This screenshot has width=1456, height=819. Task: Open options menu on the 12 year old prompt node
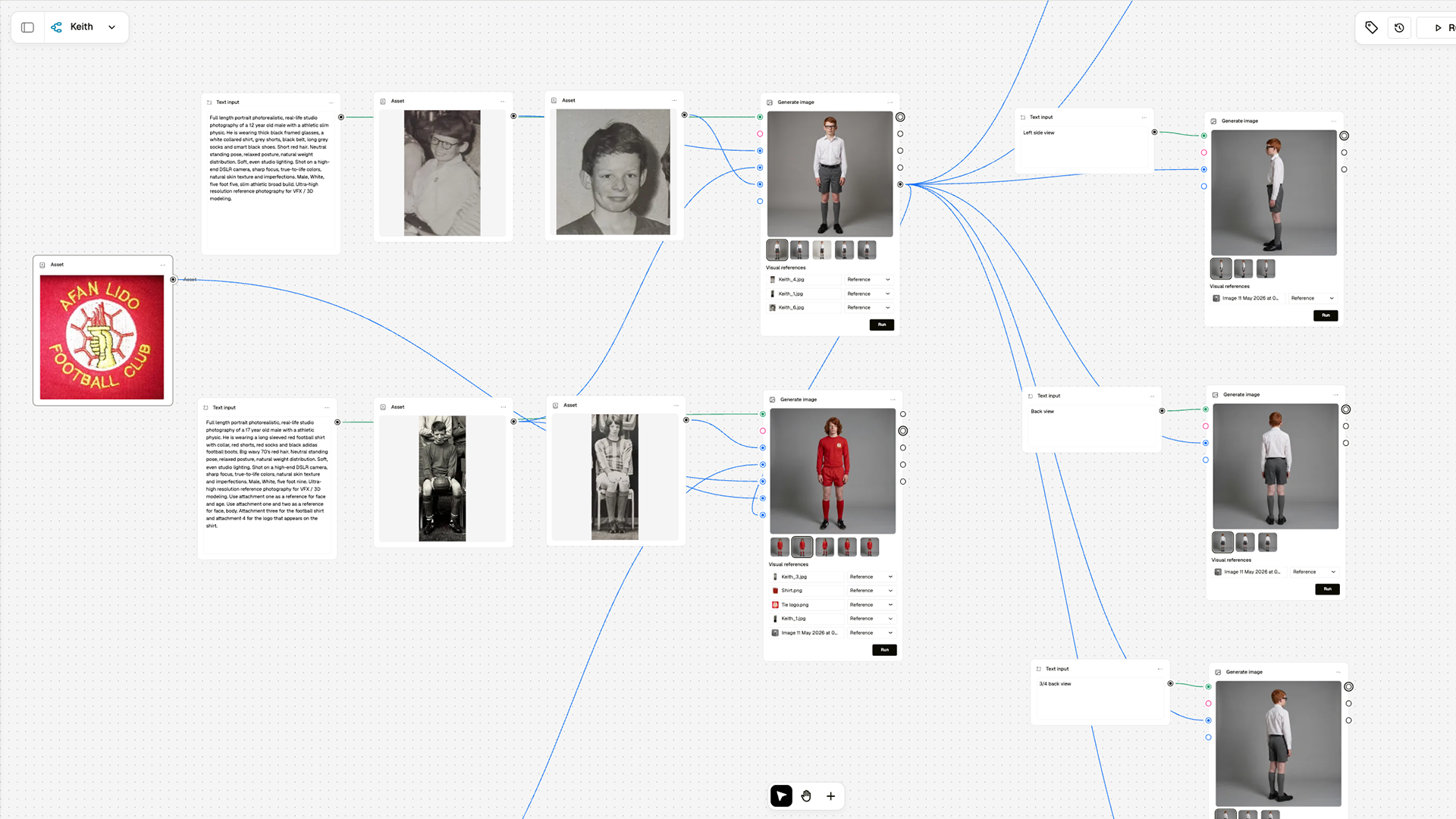[x=331, y=102]
